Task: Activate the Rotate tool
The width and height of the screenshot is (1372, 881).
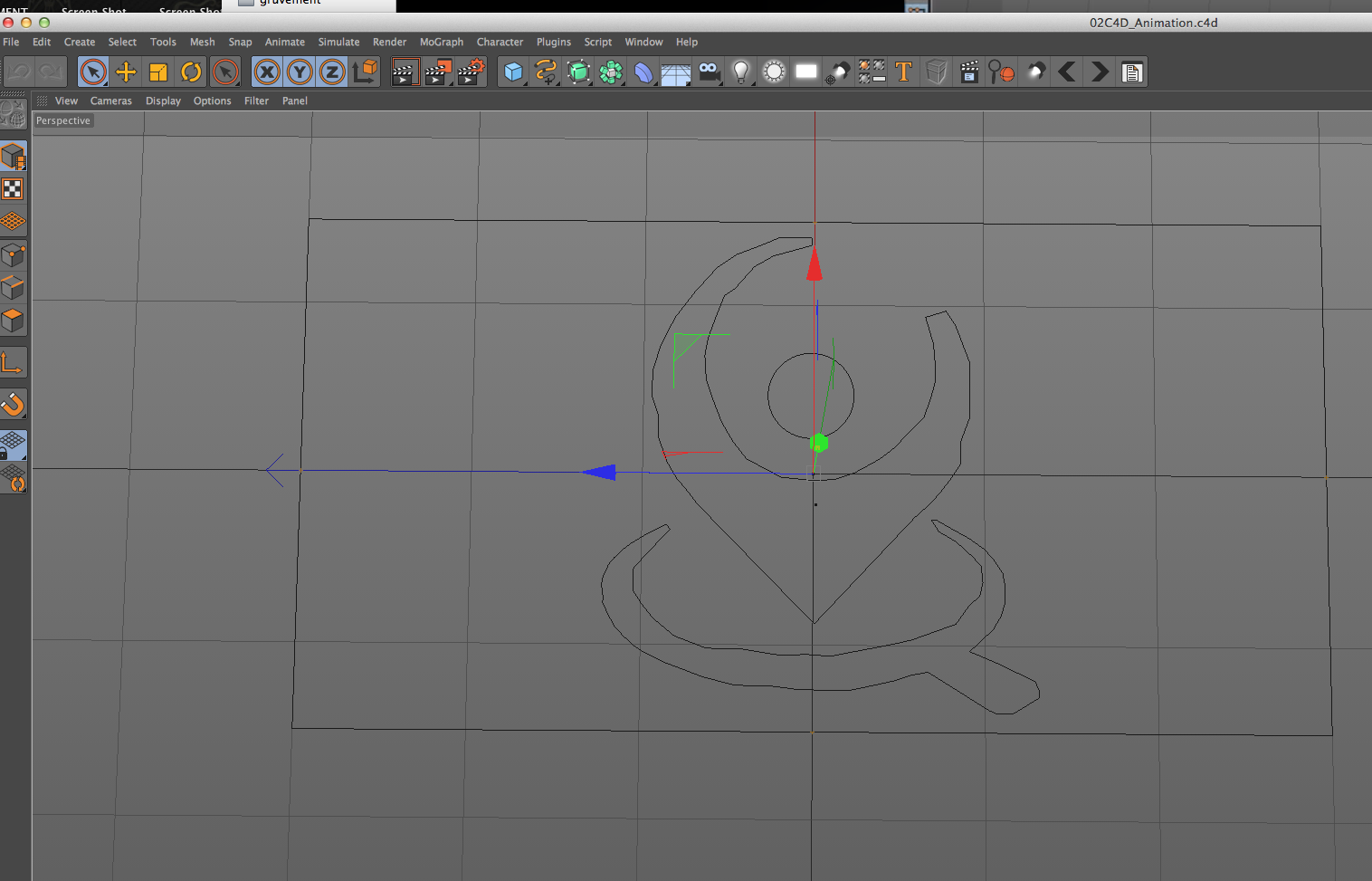Action: (x=191, y=72)
